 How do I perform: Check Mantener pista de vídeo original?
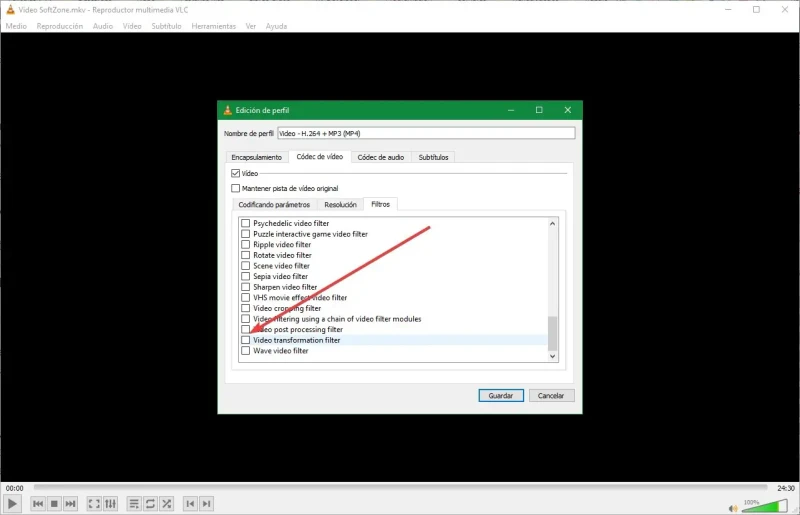tap(235, 188)
